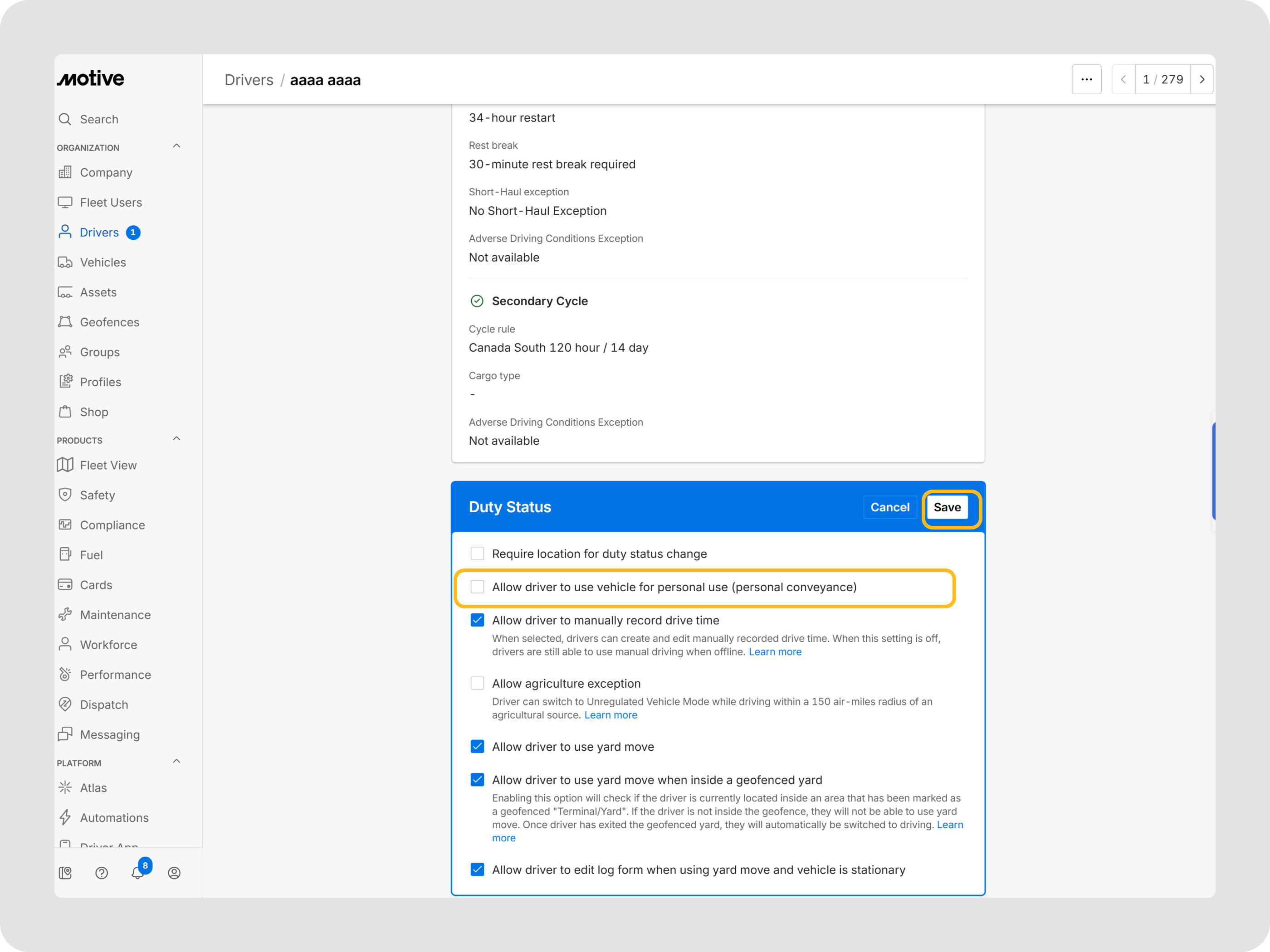
Task: Go to next driver with right chevron
Action: point(1202,79)
